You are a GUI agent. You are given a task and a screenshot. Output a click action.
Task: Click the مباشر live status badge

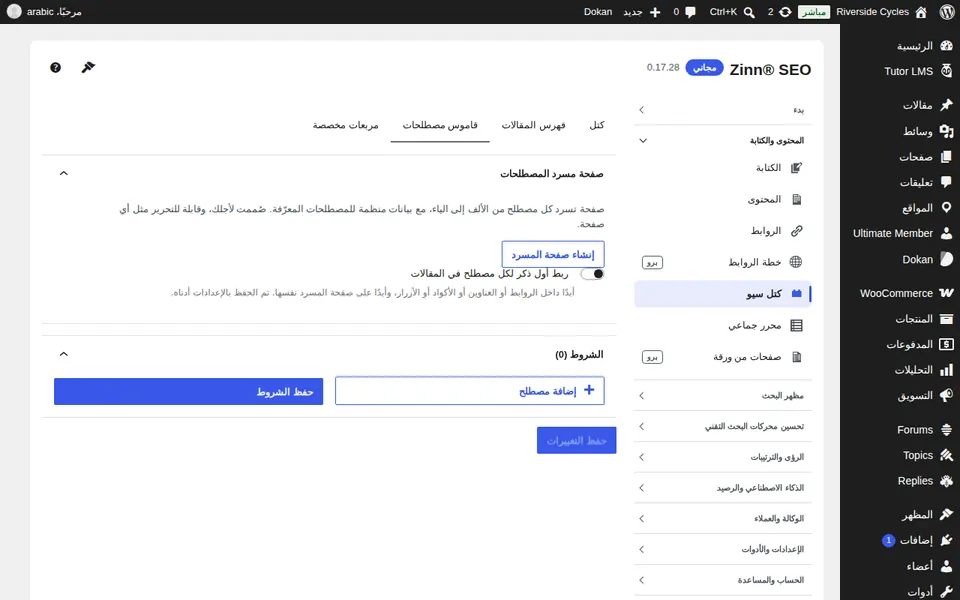814,12
